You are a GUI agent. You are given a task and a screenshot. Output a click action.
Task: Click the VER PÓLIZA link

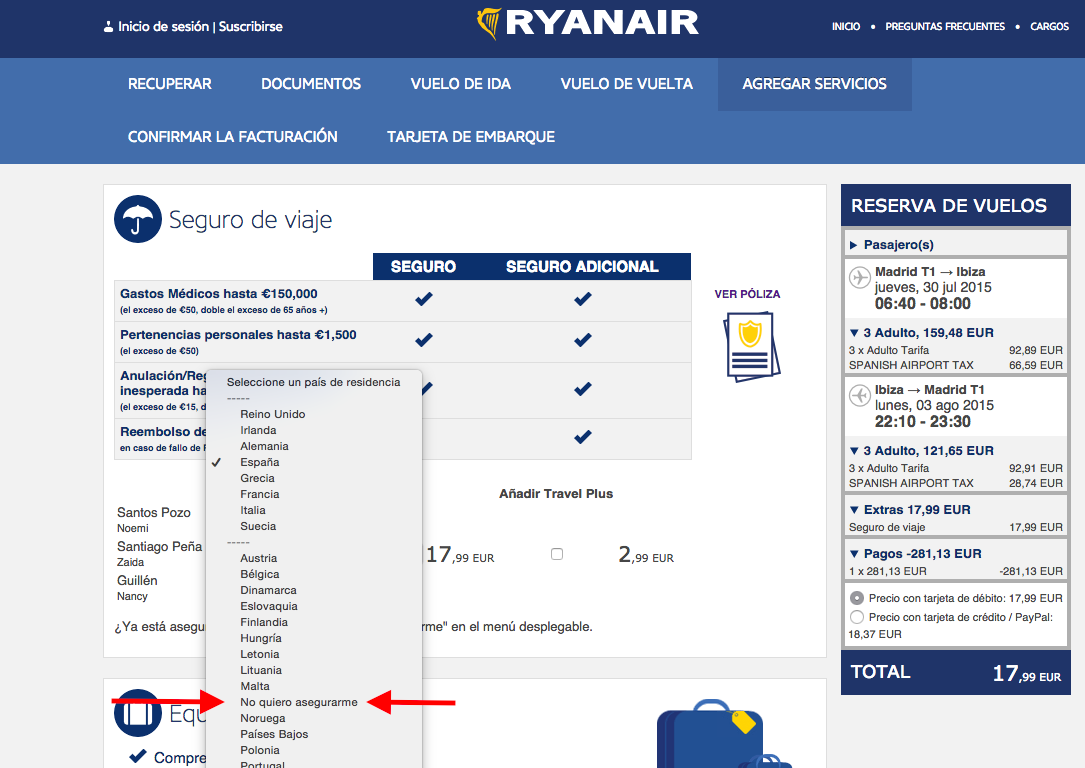point(747,294)
